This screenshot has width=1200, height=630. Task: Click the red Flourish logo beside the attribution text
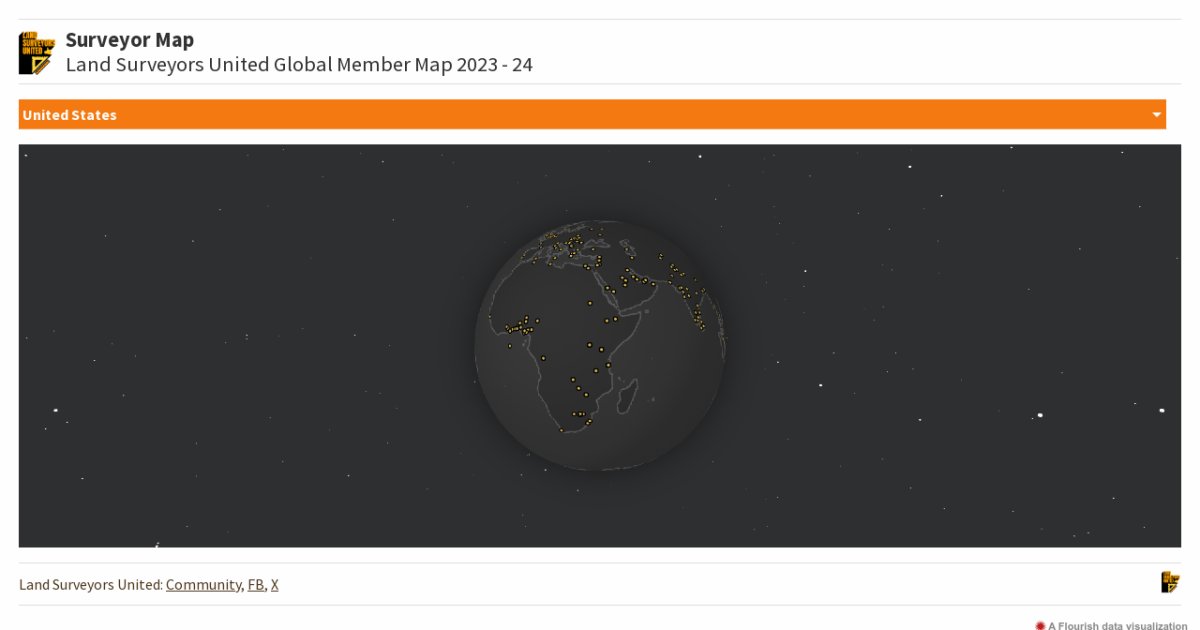click(1041, 625)
